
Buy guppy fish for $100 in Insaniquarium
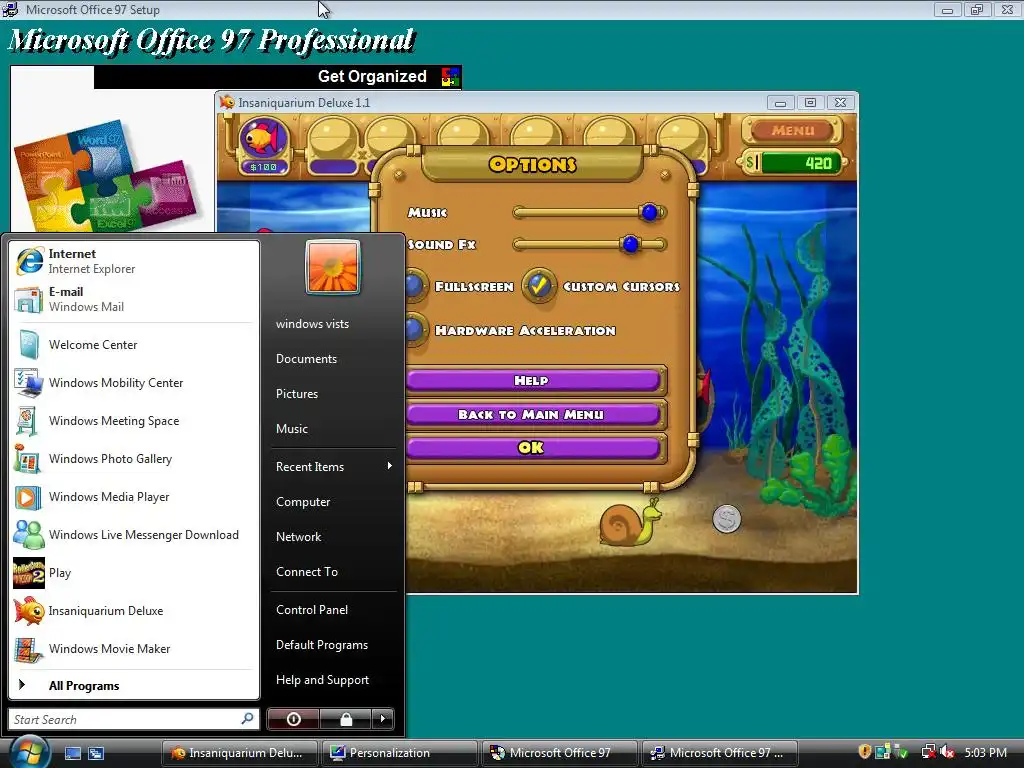[x=264, y=146]
